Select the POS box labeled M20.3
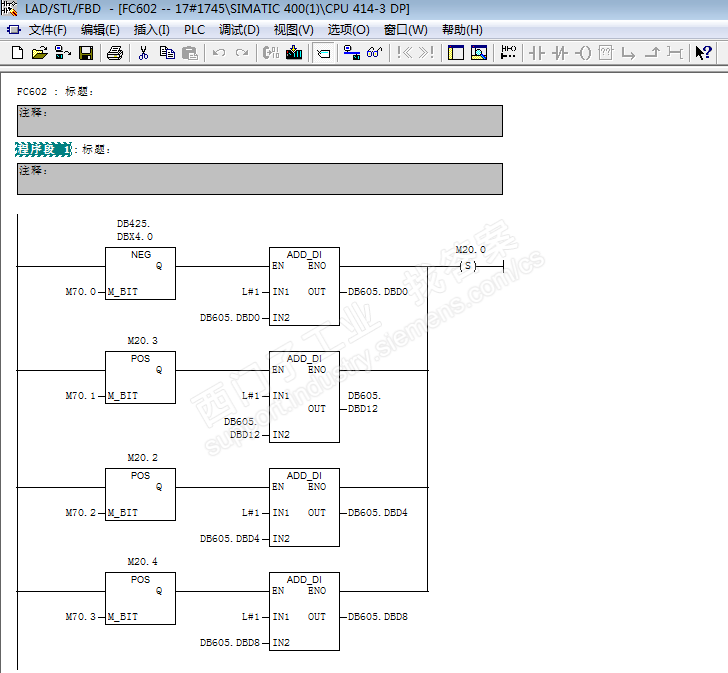 coord(140,377)
